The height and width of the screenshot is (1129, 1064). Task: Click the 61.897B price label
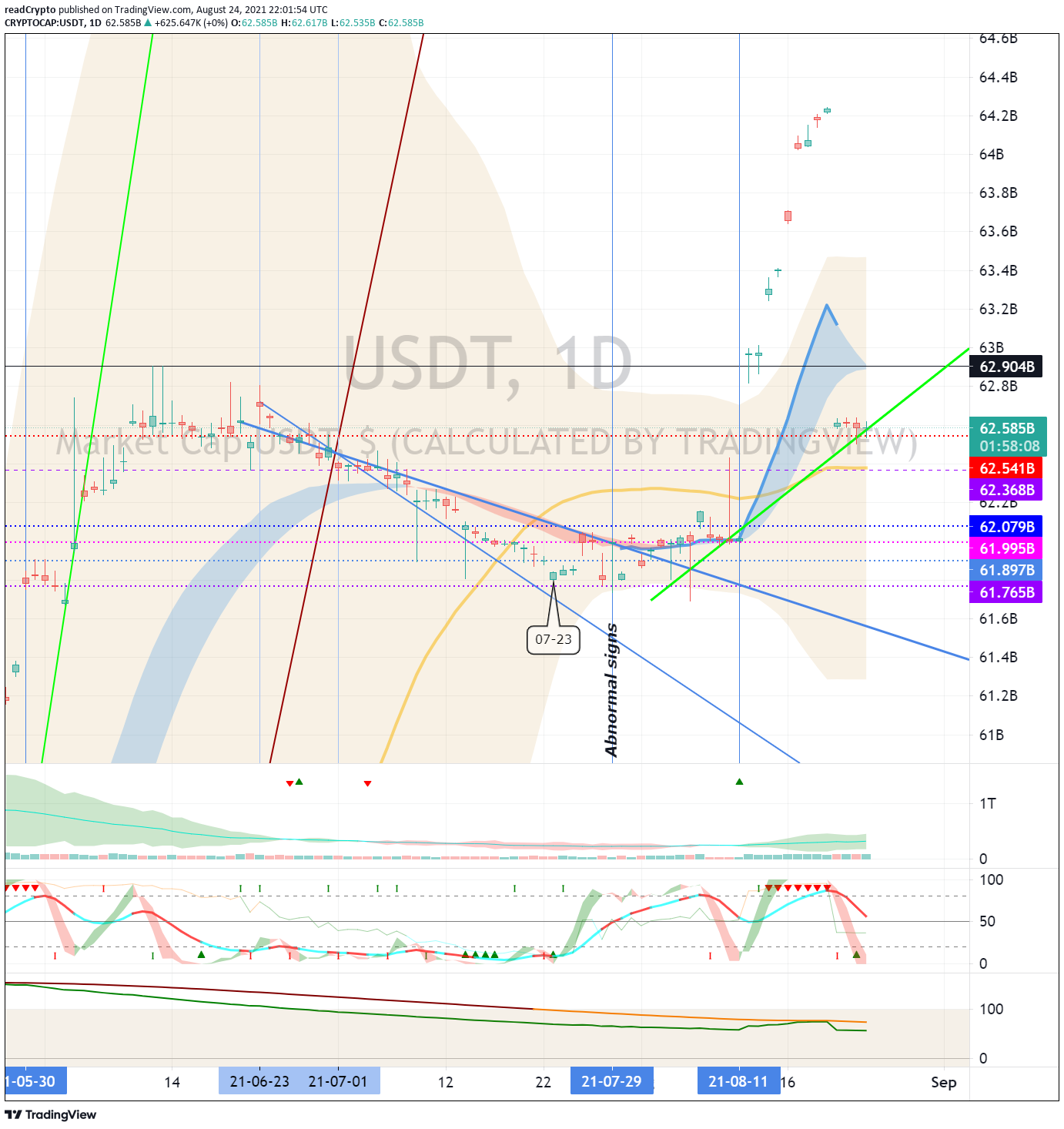pos(1006,570)
